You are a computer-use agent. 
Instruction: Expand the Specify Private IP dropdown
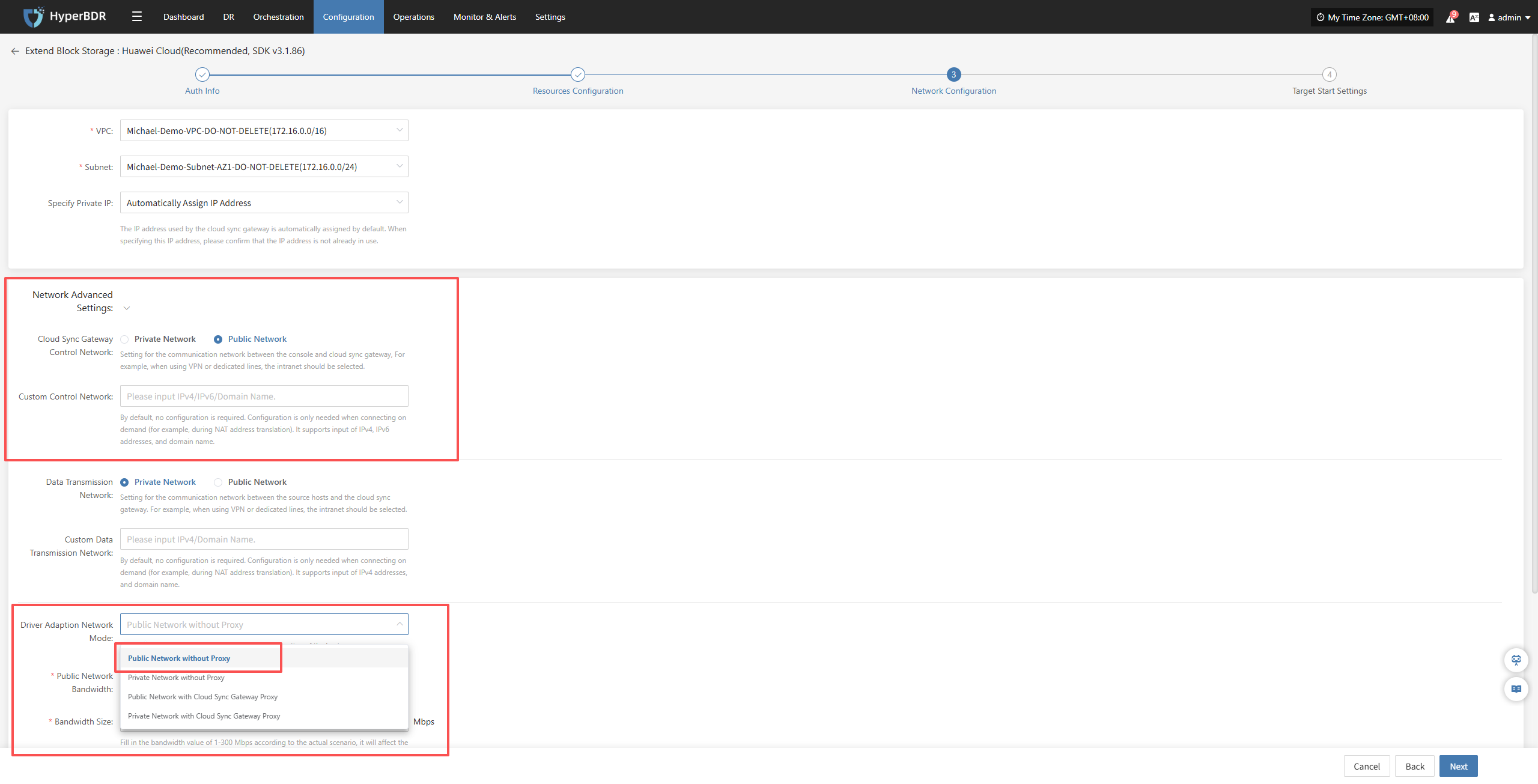click(264, 203)
